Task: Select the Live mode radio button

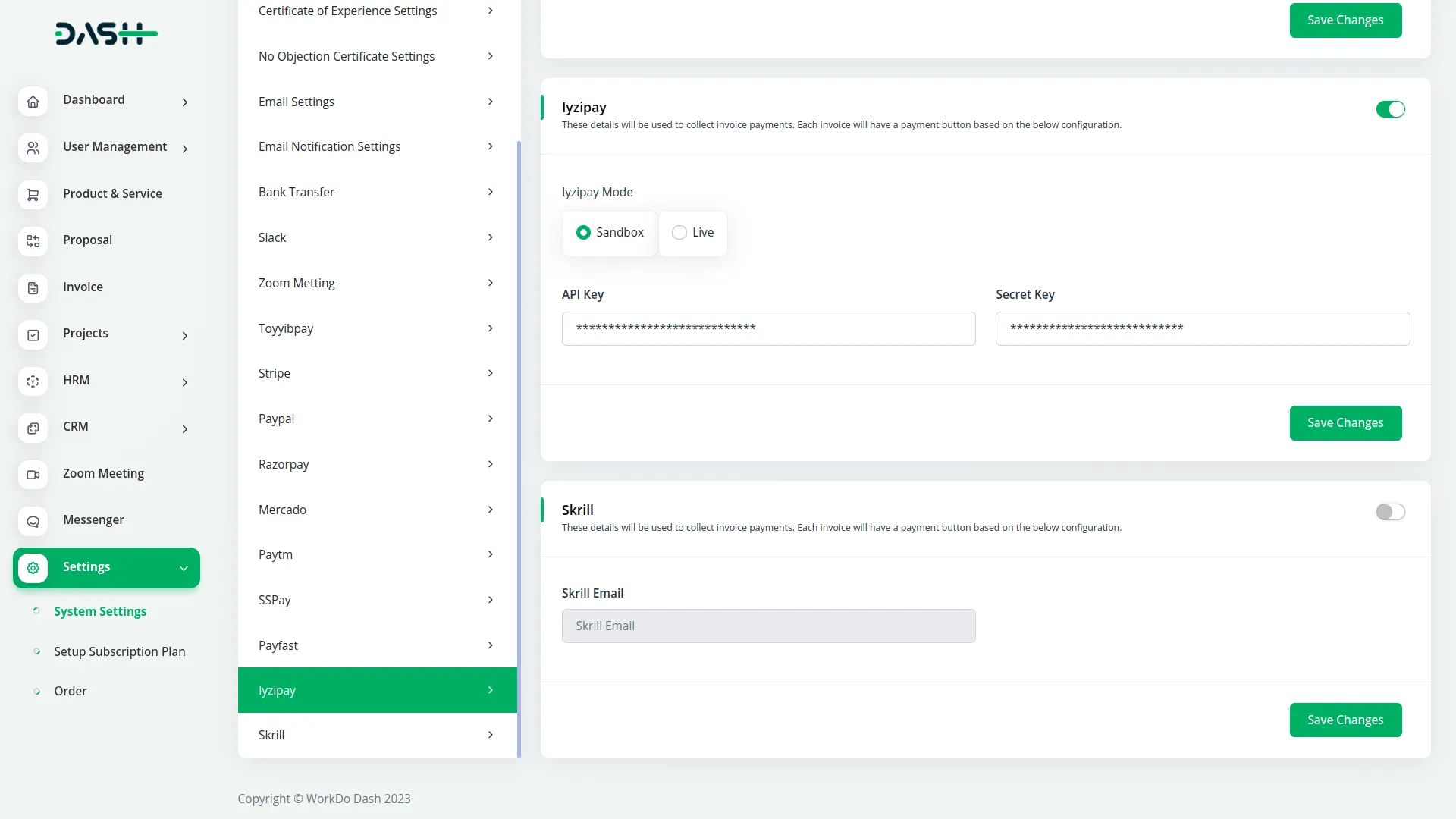Action: pos(679,233)
